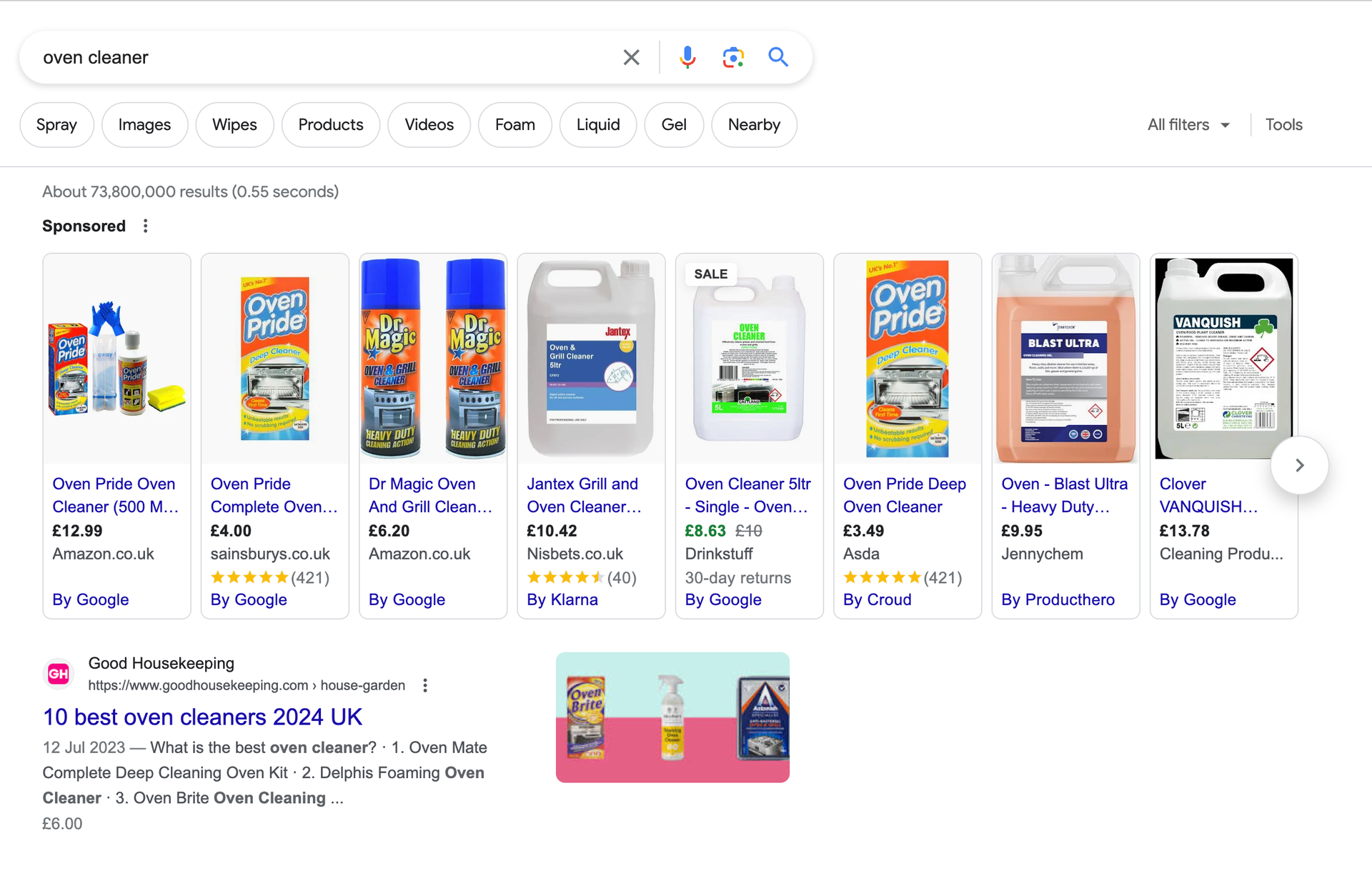Click the Asda listing star rating (421)
Viewport: 1372px width, 871px height.
pyautogui.click(x=903, y=577)
